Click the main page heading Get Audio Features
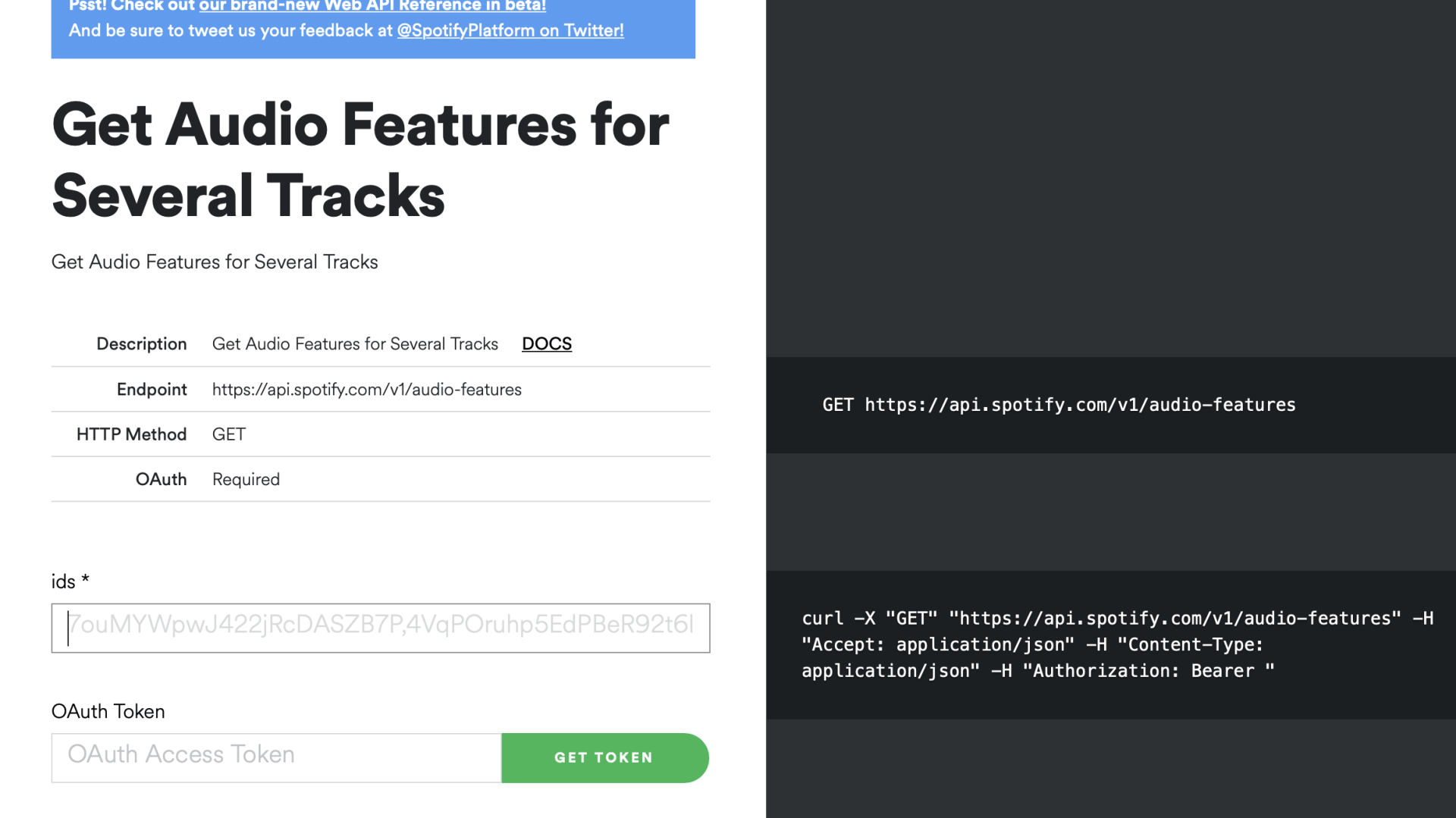1456x818 pixels. coord(360,159)
